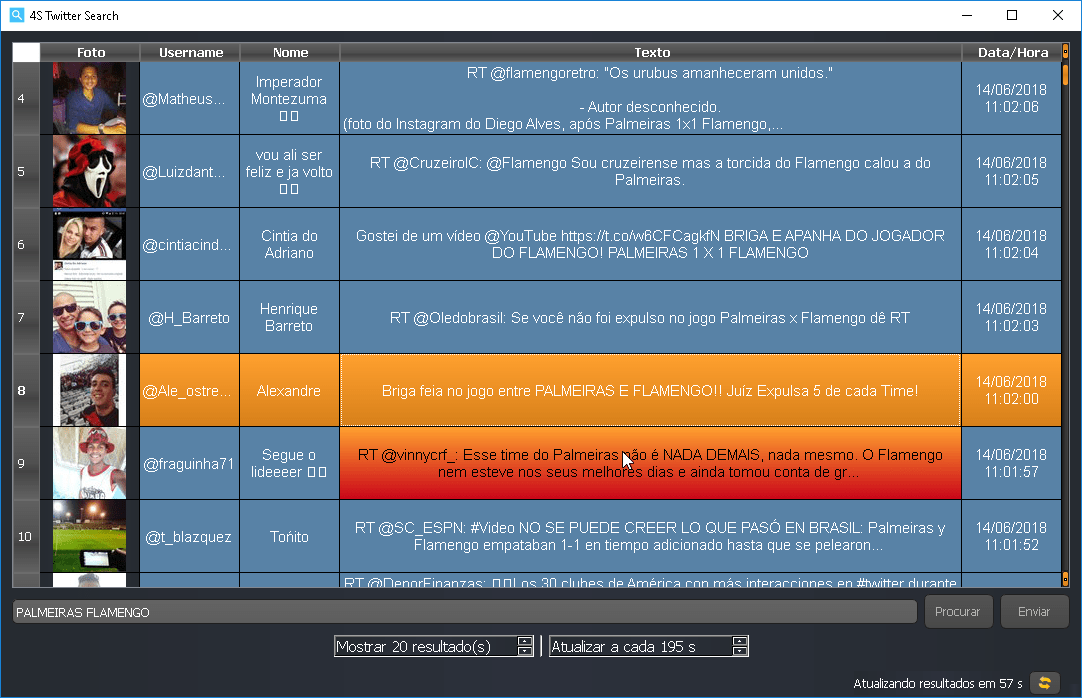Screen dimensions: 1082x698
Task: Select row header number 8
Action: pos(26,390)
